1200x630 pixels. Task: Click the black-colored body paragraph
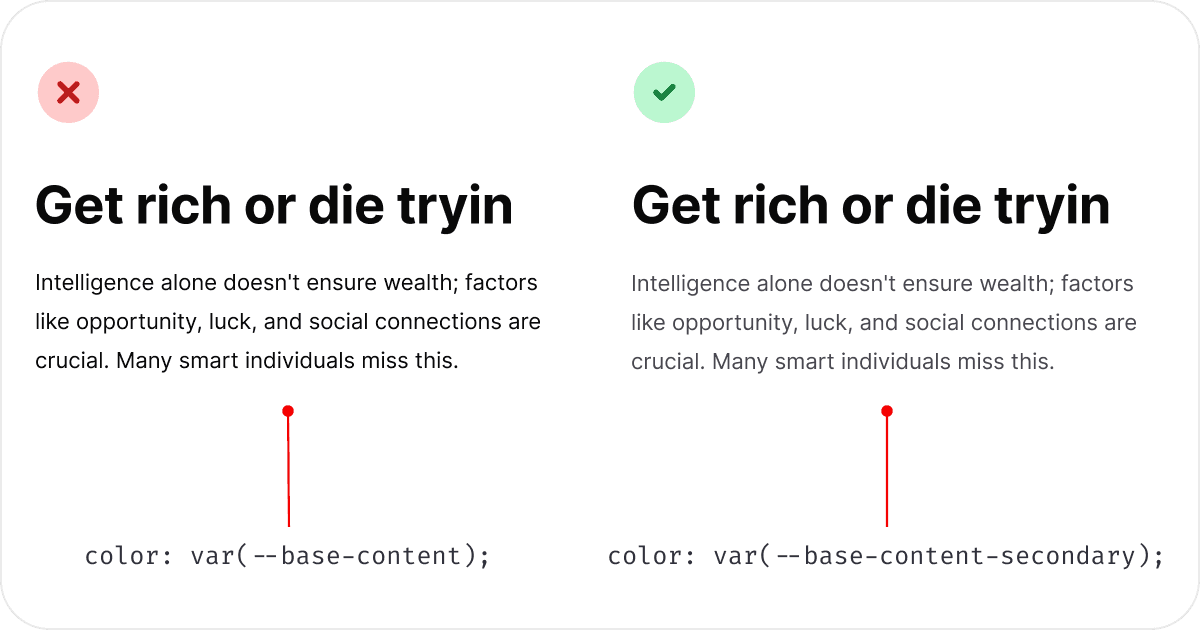(x=288, y=322)
